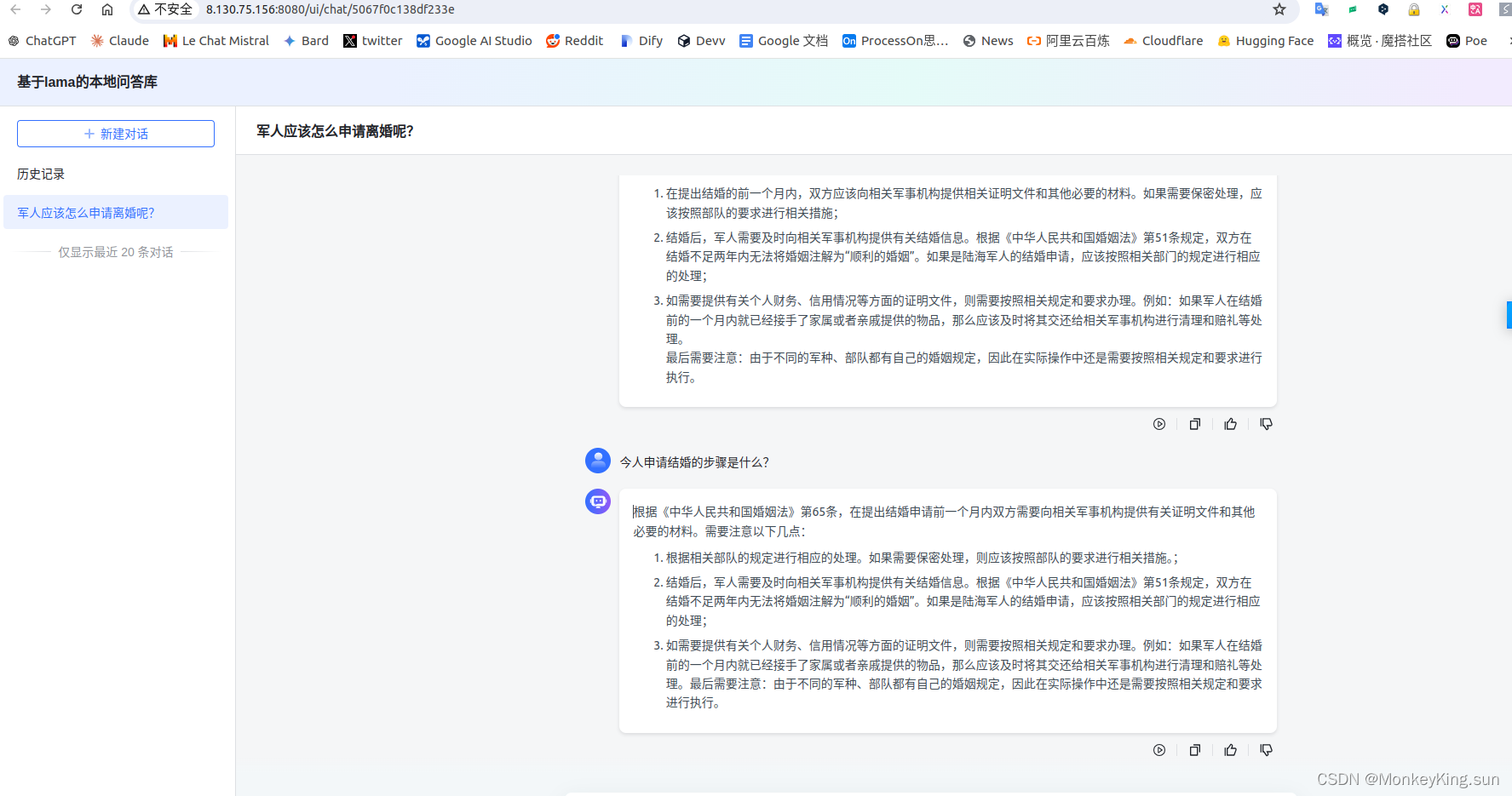The height and width of the screenshot is (796, 1512).
Task: Copy the first answer with copy icon
Action: pyautogui.click(x=1195, y=424)
